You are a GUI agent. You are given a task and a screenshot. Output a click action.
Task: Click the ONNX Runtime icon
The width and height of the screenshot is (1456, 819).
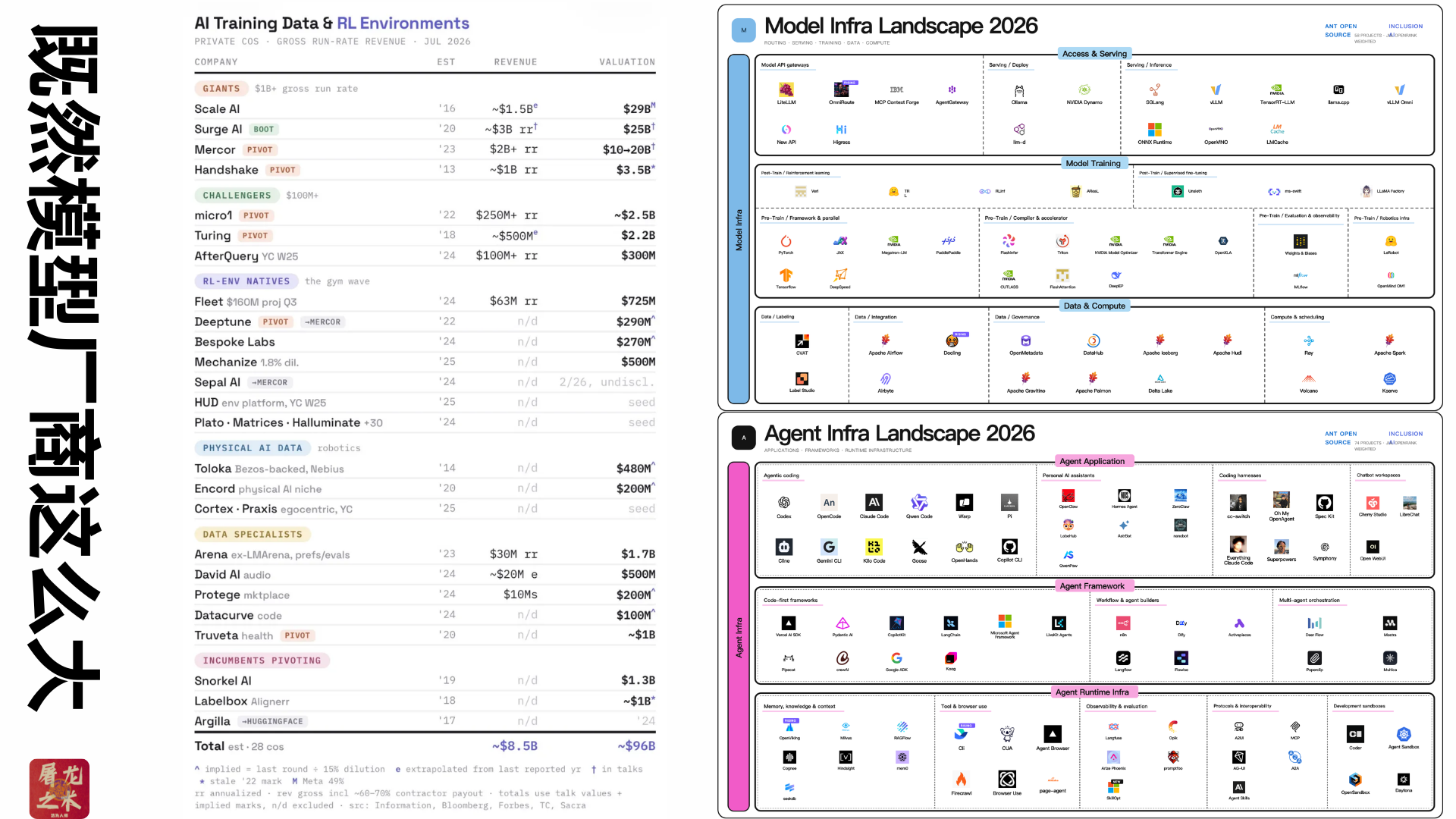(x=1155, y=130)
